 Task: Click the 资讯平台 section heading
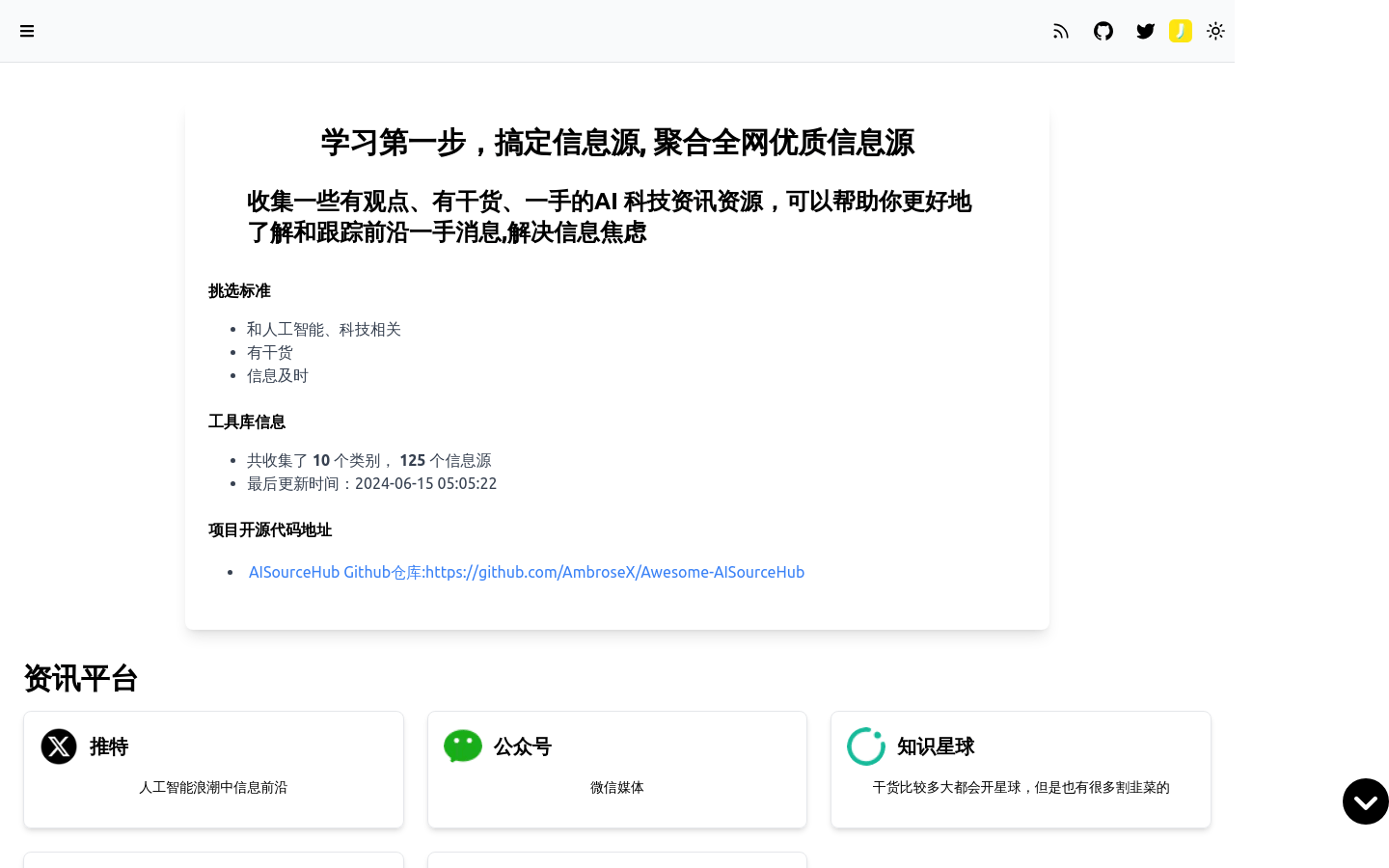click(81, 678)
